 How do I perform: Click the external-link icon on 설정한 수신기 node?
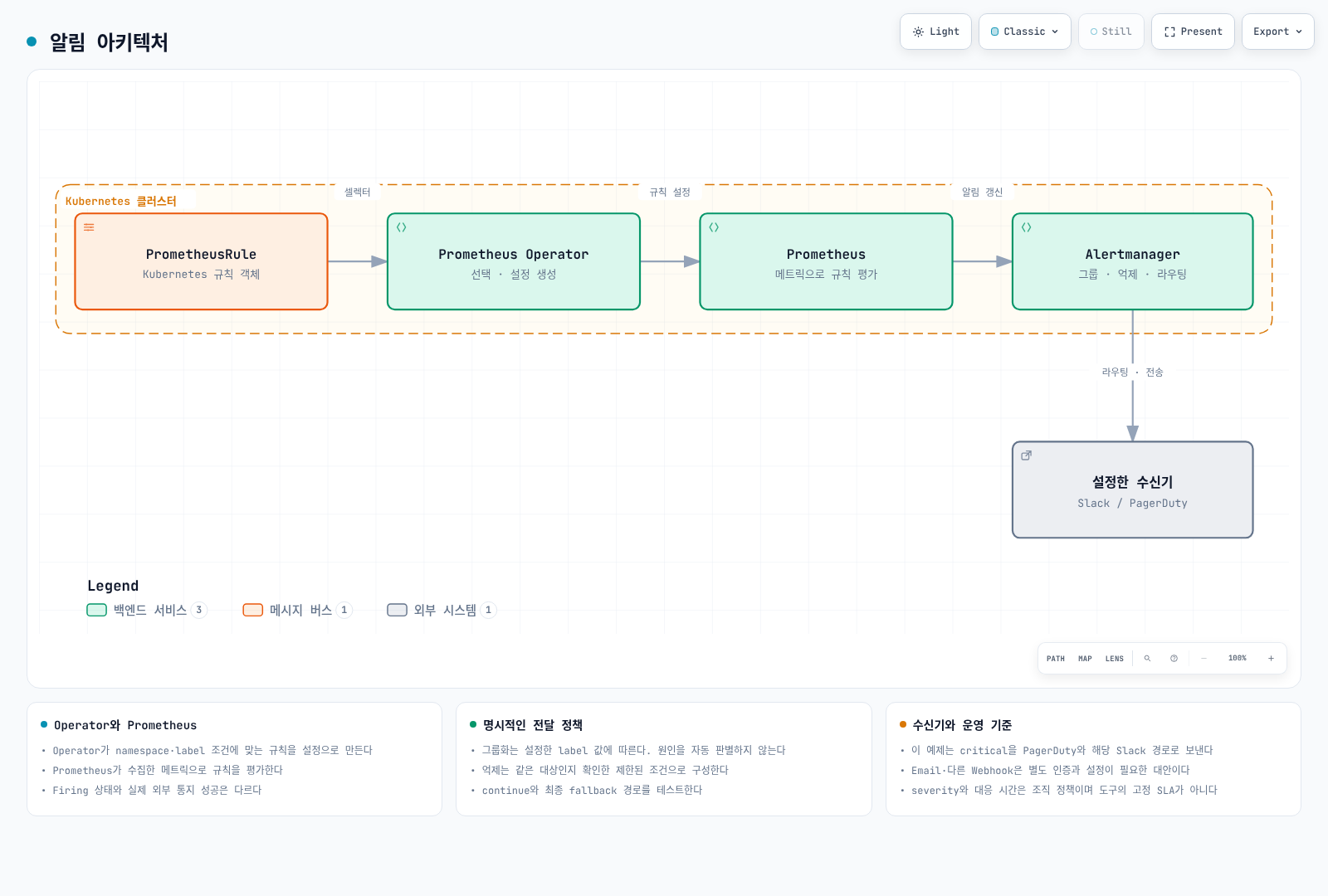pos(1027,455)
